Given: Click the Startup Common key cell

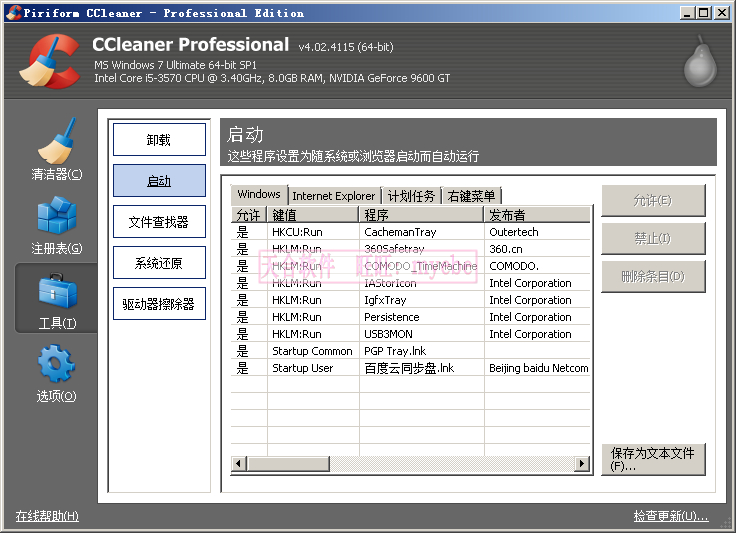Looking at the screenshot, I should point(312,351).
